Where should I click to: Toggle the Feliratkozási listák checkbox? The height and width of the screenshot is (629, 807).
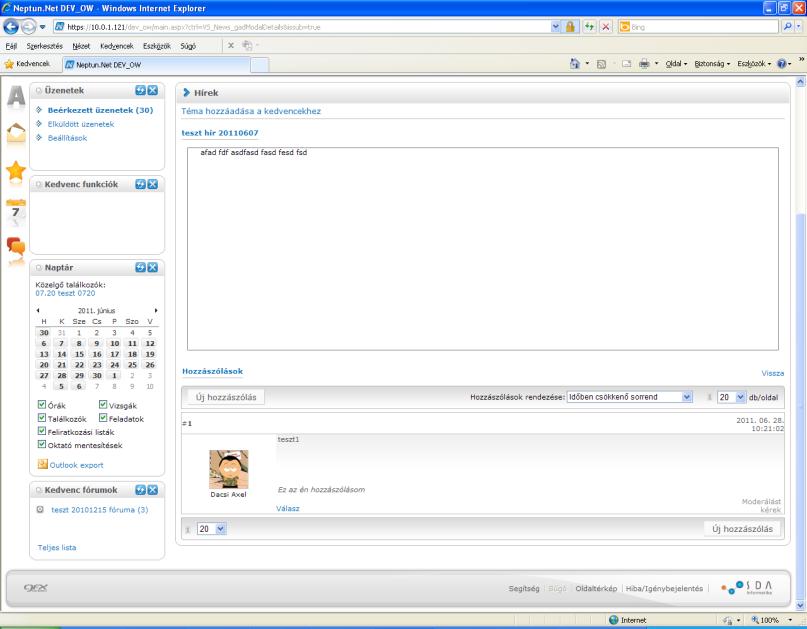pos(42,431)
